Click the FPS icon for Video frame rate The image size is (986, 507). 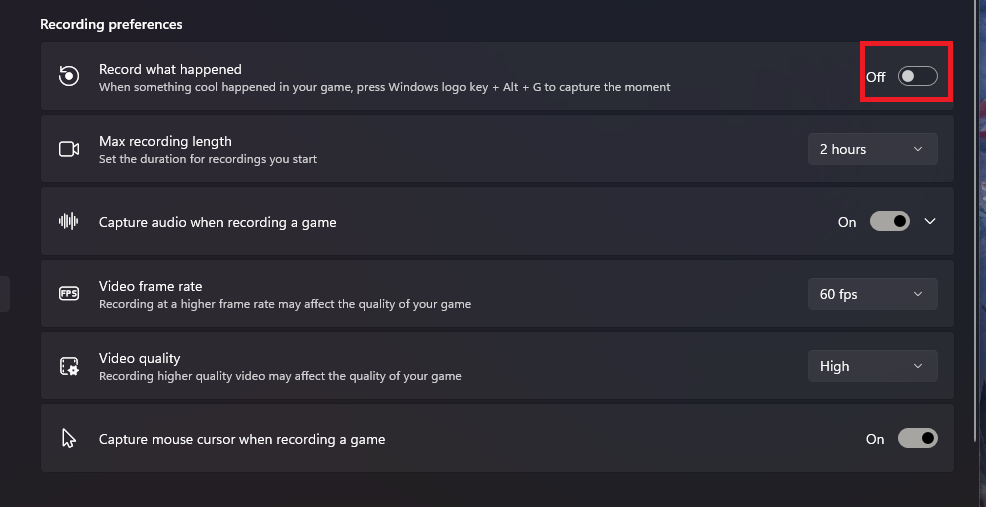69,294
